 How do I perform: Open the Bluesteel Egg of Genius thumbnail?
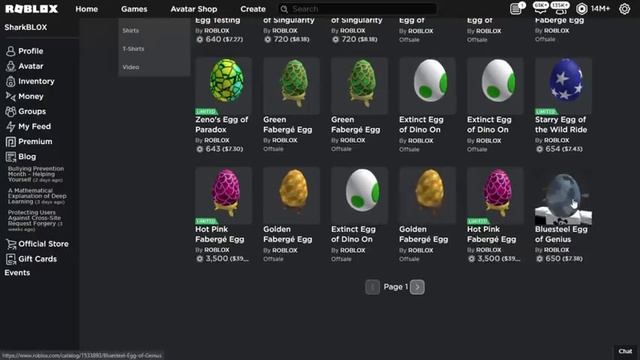(563, 196)
